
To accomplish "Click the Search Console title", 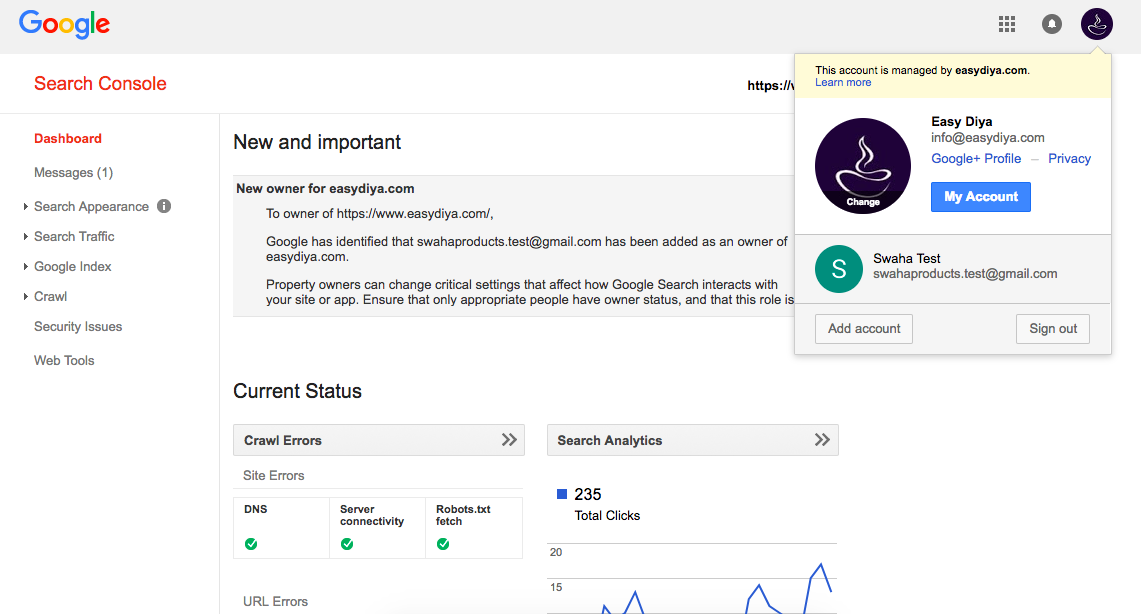I will pos(100,84).
